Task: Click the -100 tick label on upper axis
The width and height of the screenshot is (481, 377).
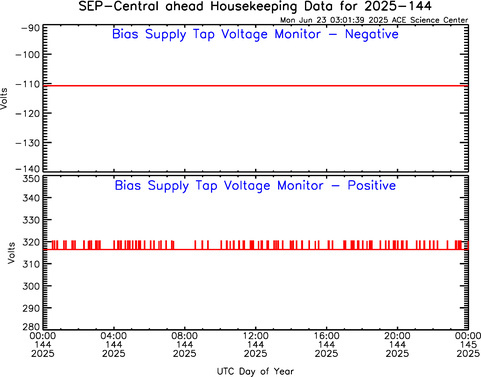Action: pyautogui.click(x=28, y=54)
